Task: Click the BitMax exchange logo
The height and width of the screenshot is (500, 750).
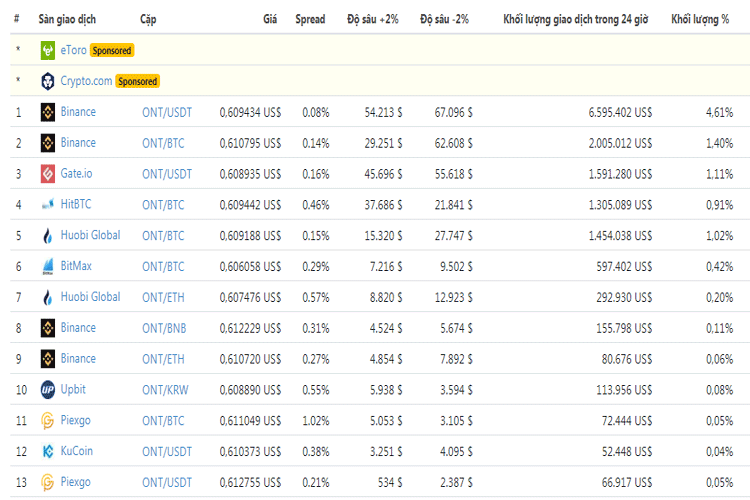Action: pos(48,266)
